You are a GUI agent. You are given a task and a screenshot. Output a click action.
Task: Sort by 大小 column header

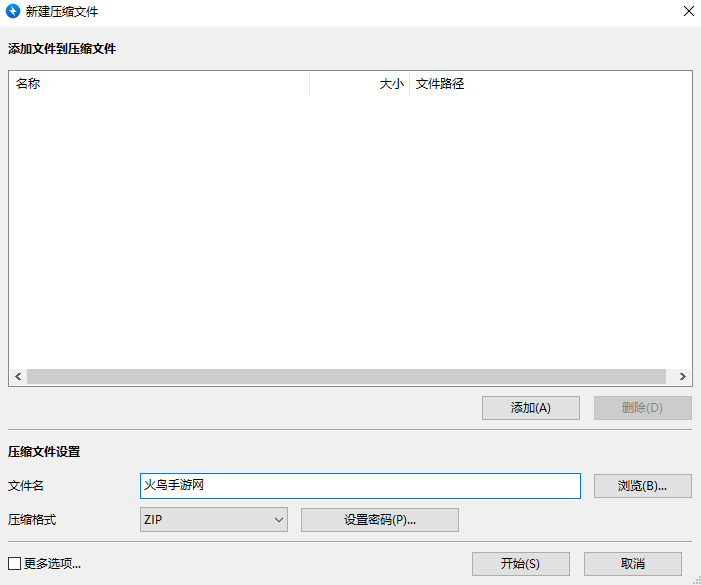(x=359, y=84)
